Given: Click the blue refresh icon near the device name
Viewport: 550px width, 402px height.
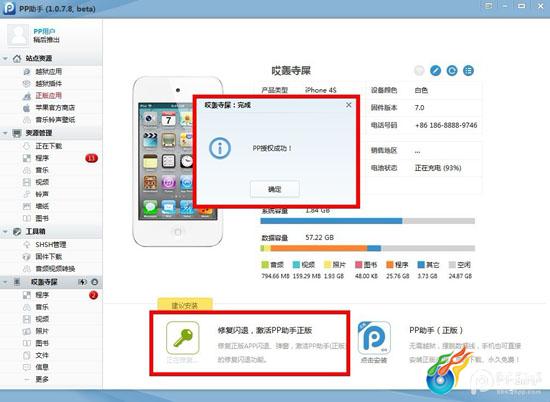Looking at the screenshot, I should pyautogui.click(x=452, y=71).
